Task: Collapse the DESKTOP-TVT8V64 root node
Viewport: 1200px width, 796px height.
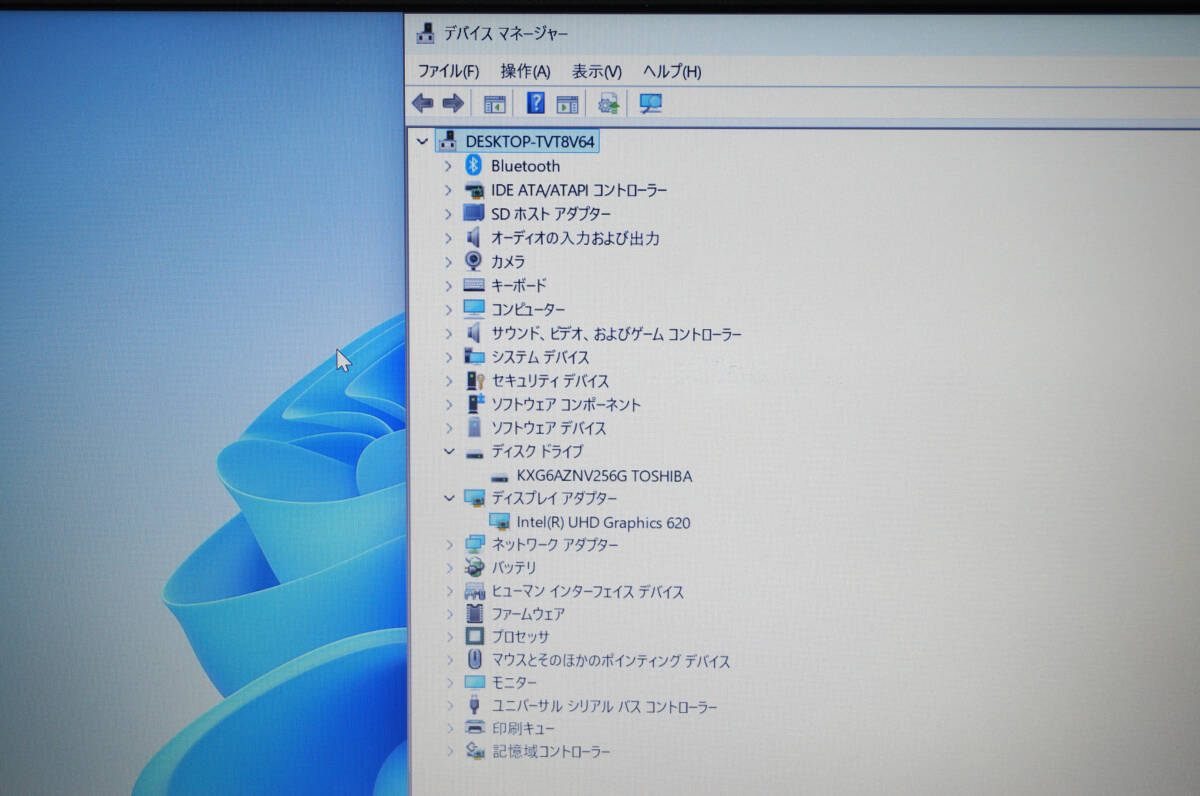Action: pyautogui.click(x=423, y=142)
